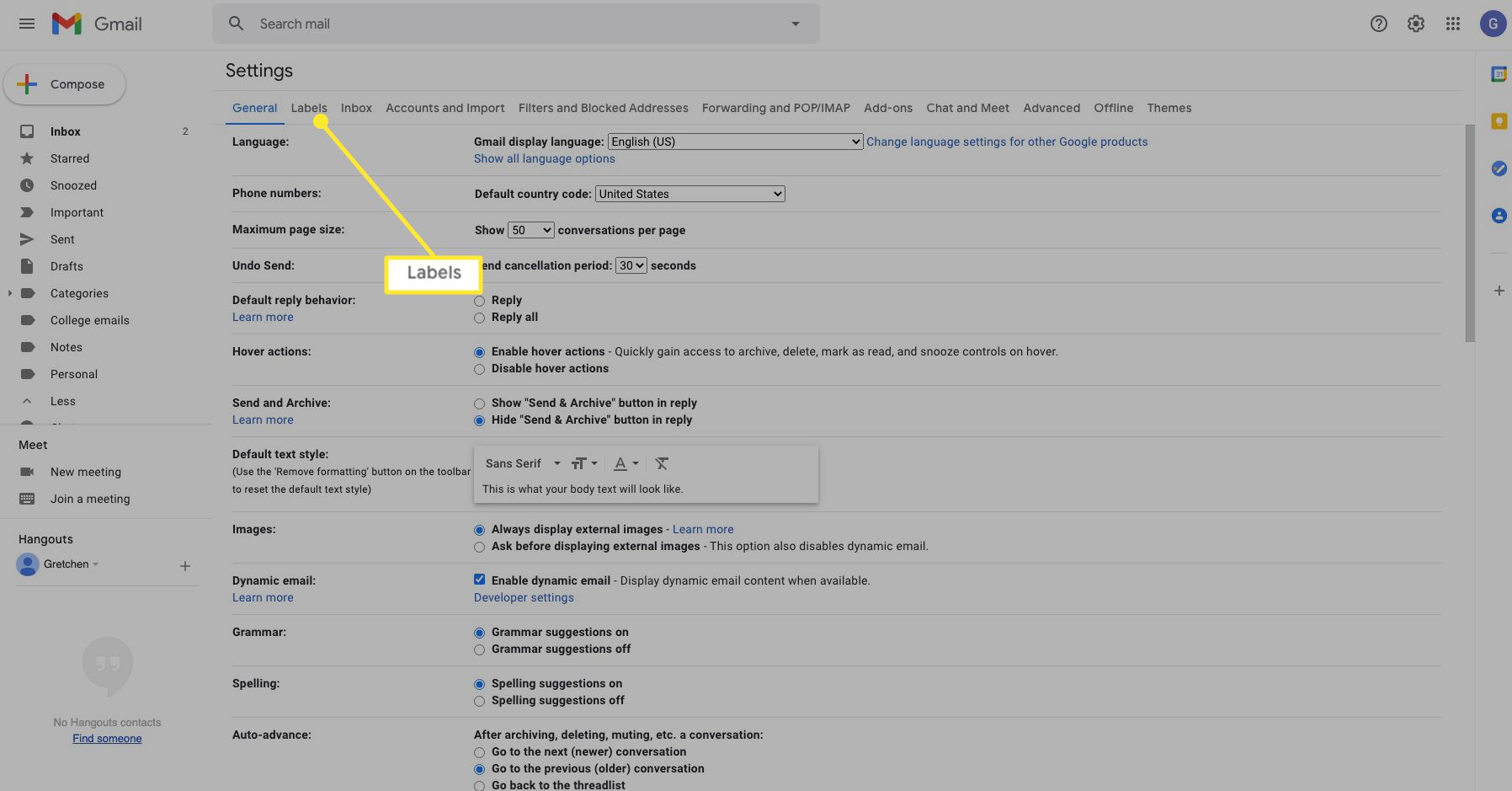Click Learn more under Send and Archive
The image size is (1512, 791).
coord(263,420)
